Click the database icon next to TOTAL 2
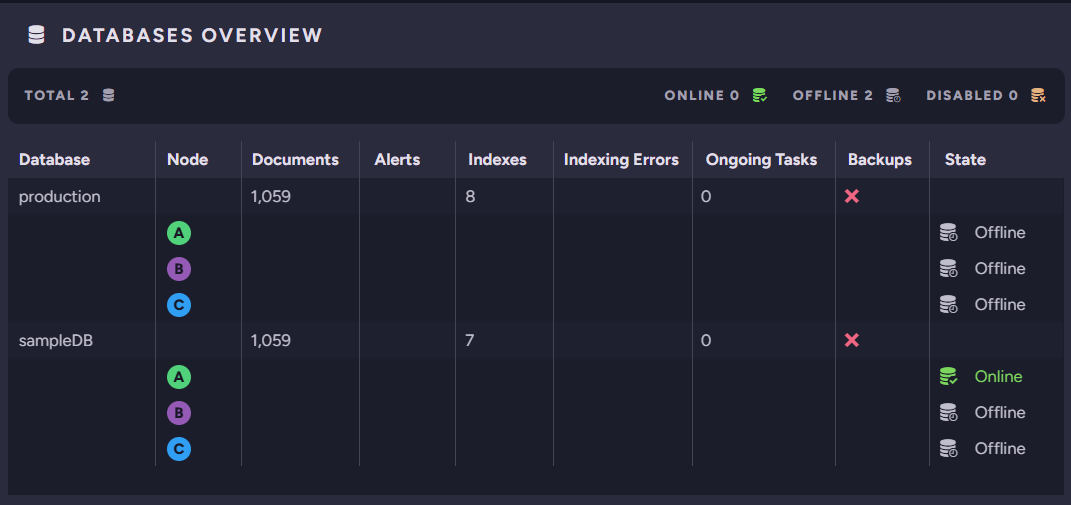The image size is (1071, 505). coord(109,96)
